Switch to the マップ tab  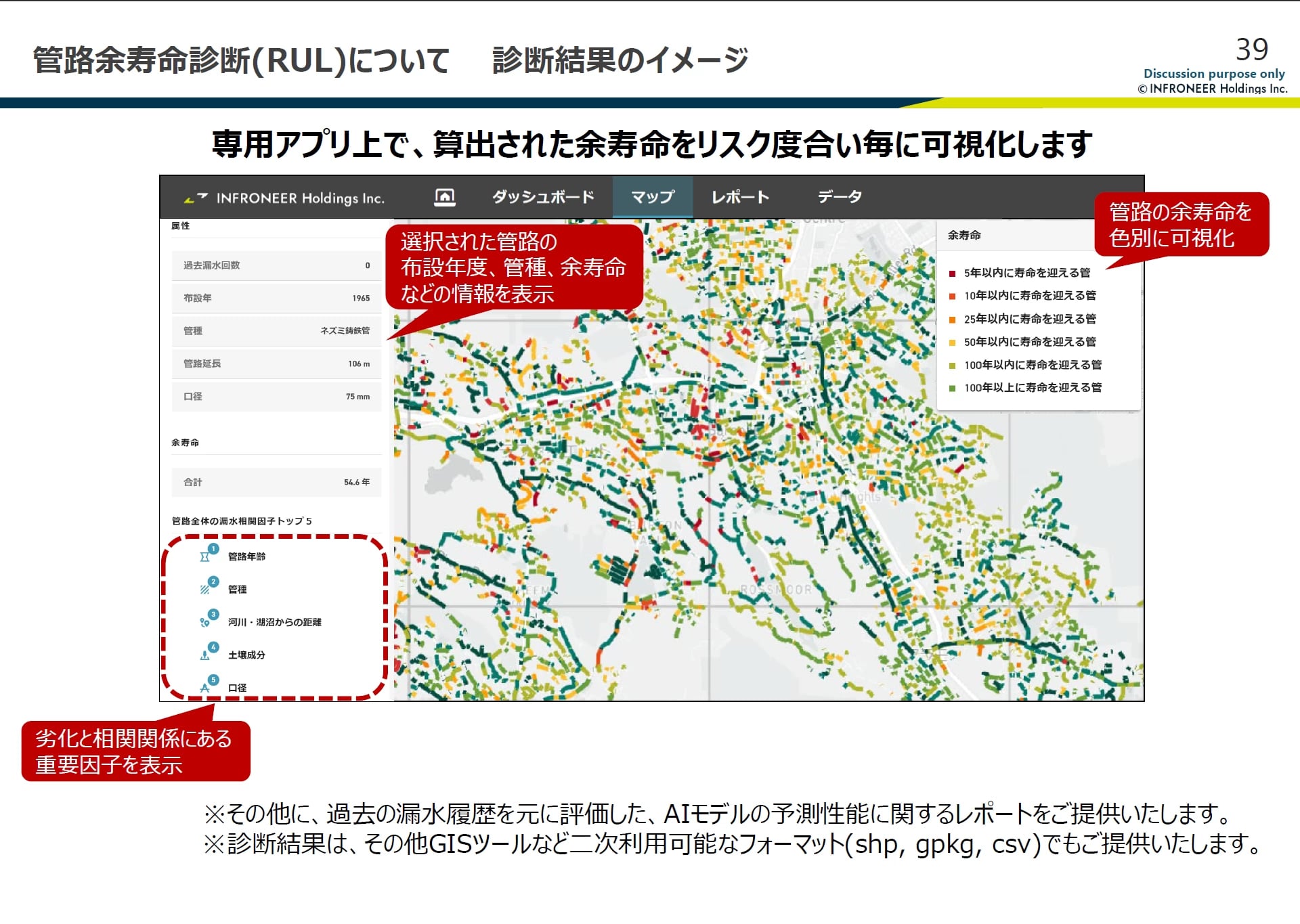[x=652, y=197]
